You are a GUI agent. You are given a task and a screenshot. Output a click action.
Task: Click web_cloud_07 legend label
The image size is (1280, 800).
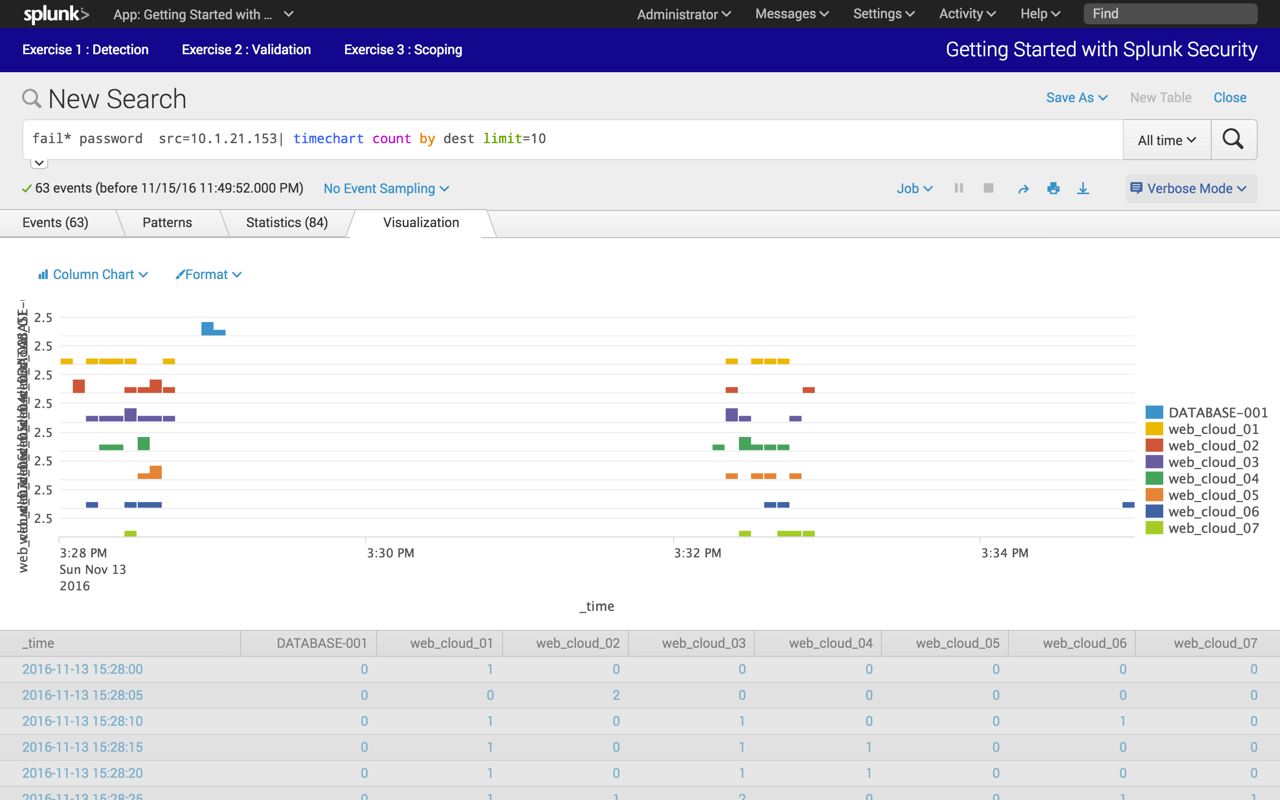click(x=1213, y=528)
